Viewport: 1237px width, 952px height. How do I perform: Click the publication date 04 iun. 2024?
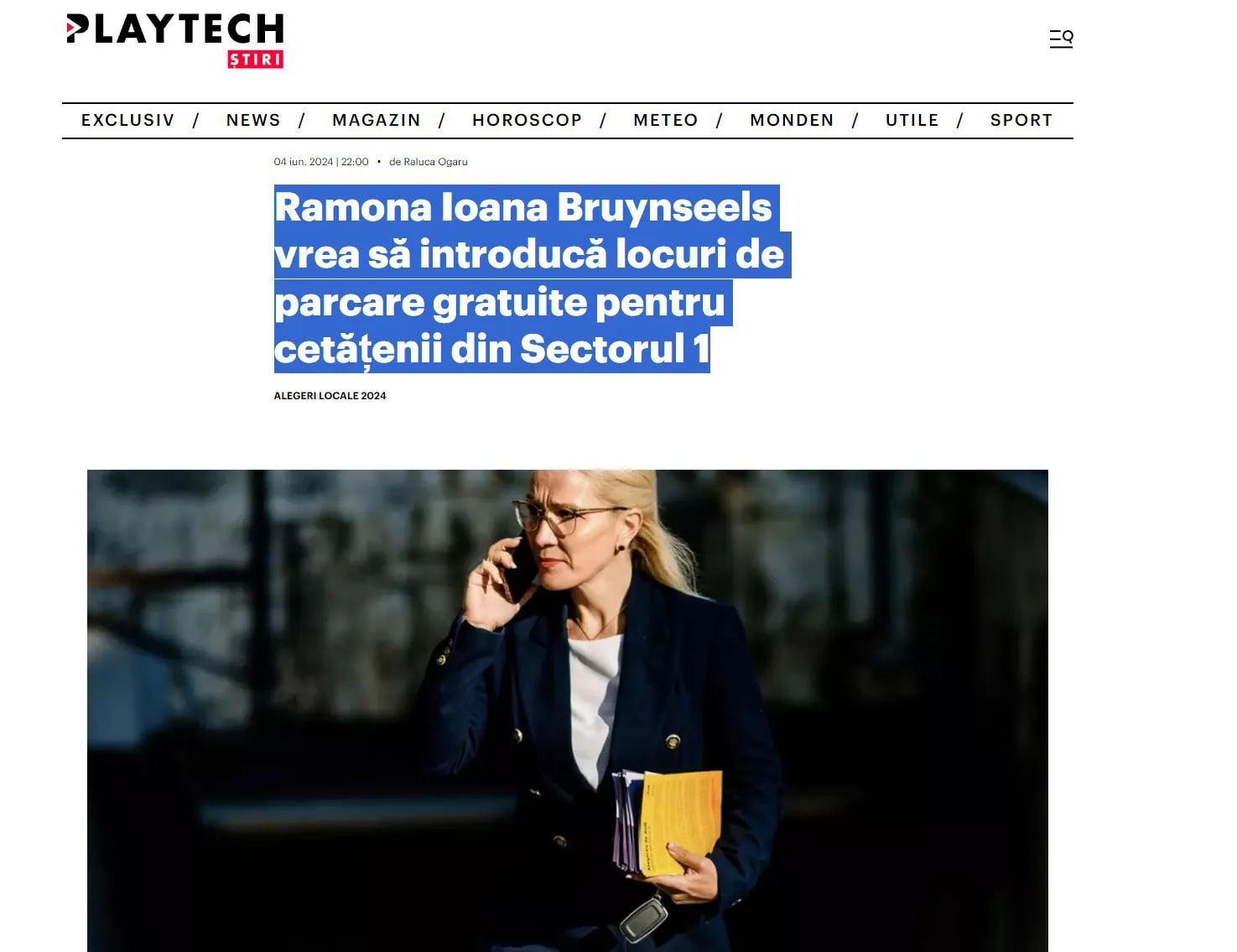304,162
